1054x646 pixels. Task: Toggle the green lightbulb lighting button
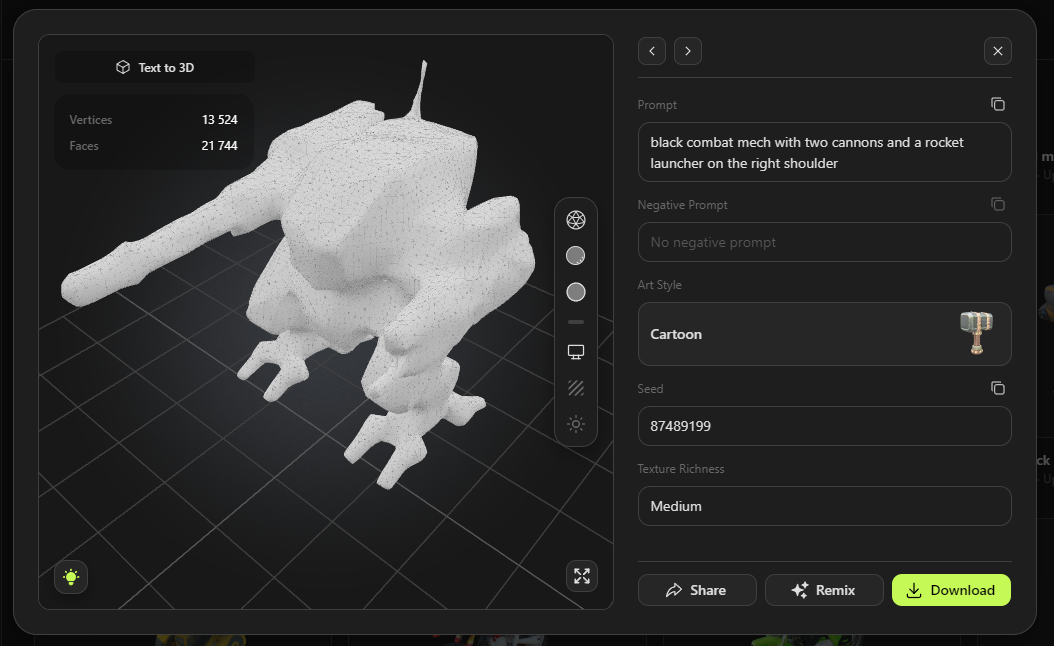tap(71, 577)
